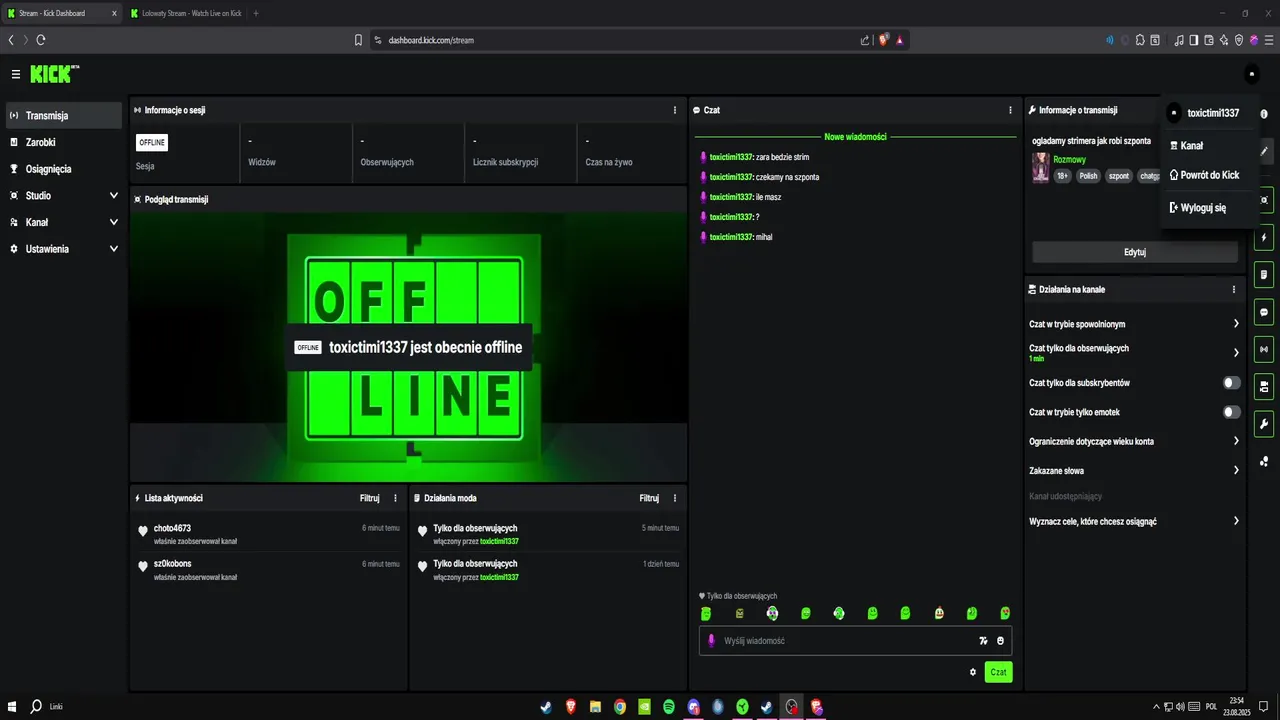The image size is (1280, 720).
Task: Open Działania na kanale three-dot menu
Action: pyautogui.click(x=1234, y=289)
